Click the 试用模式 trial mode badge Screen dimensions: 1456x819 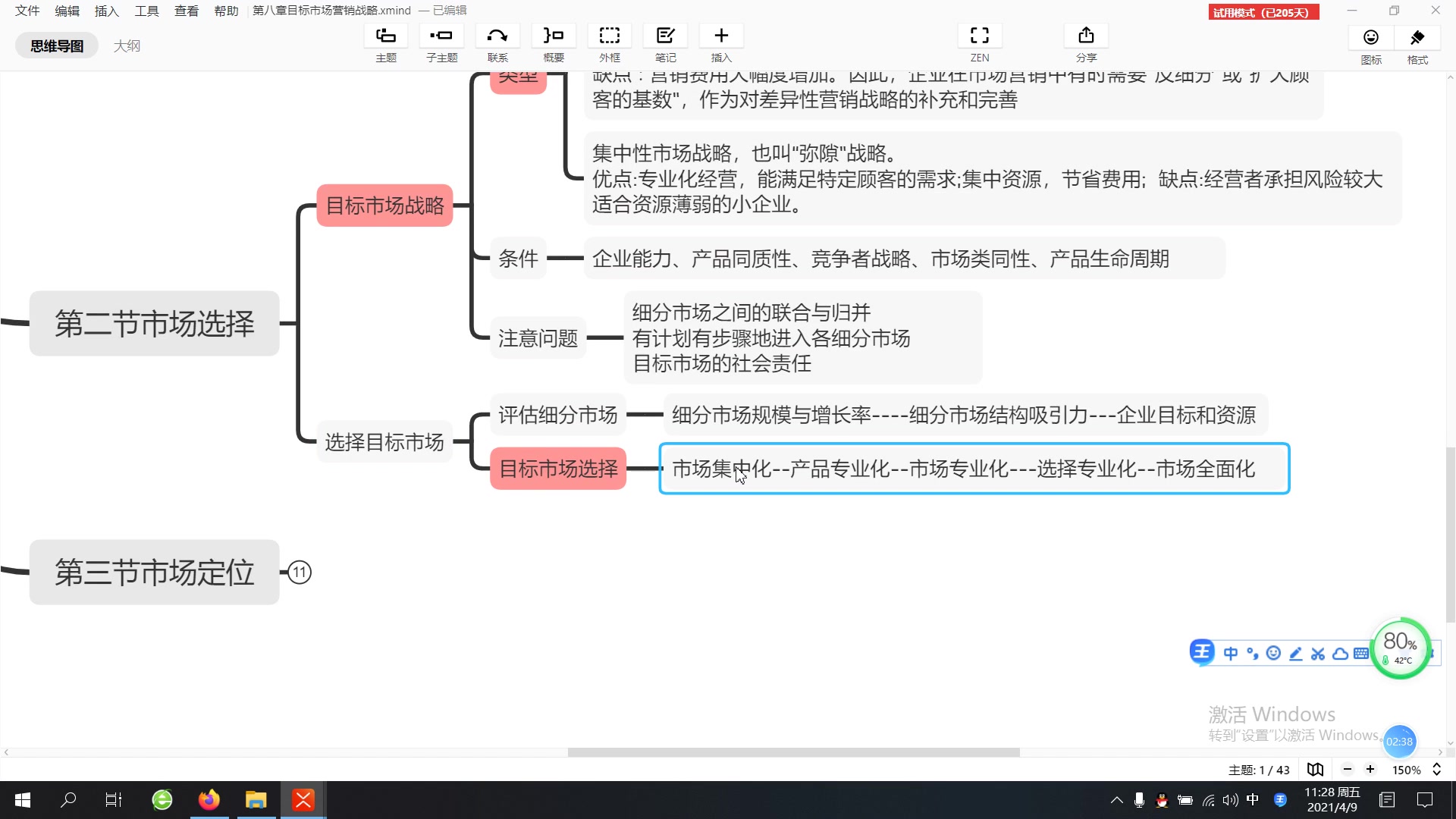coord(1263,12)
